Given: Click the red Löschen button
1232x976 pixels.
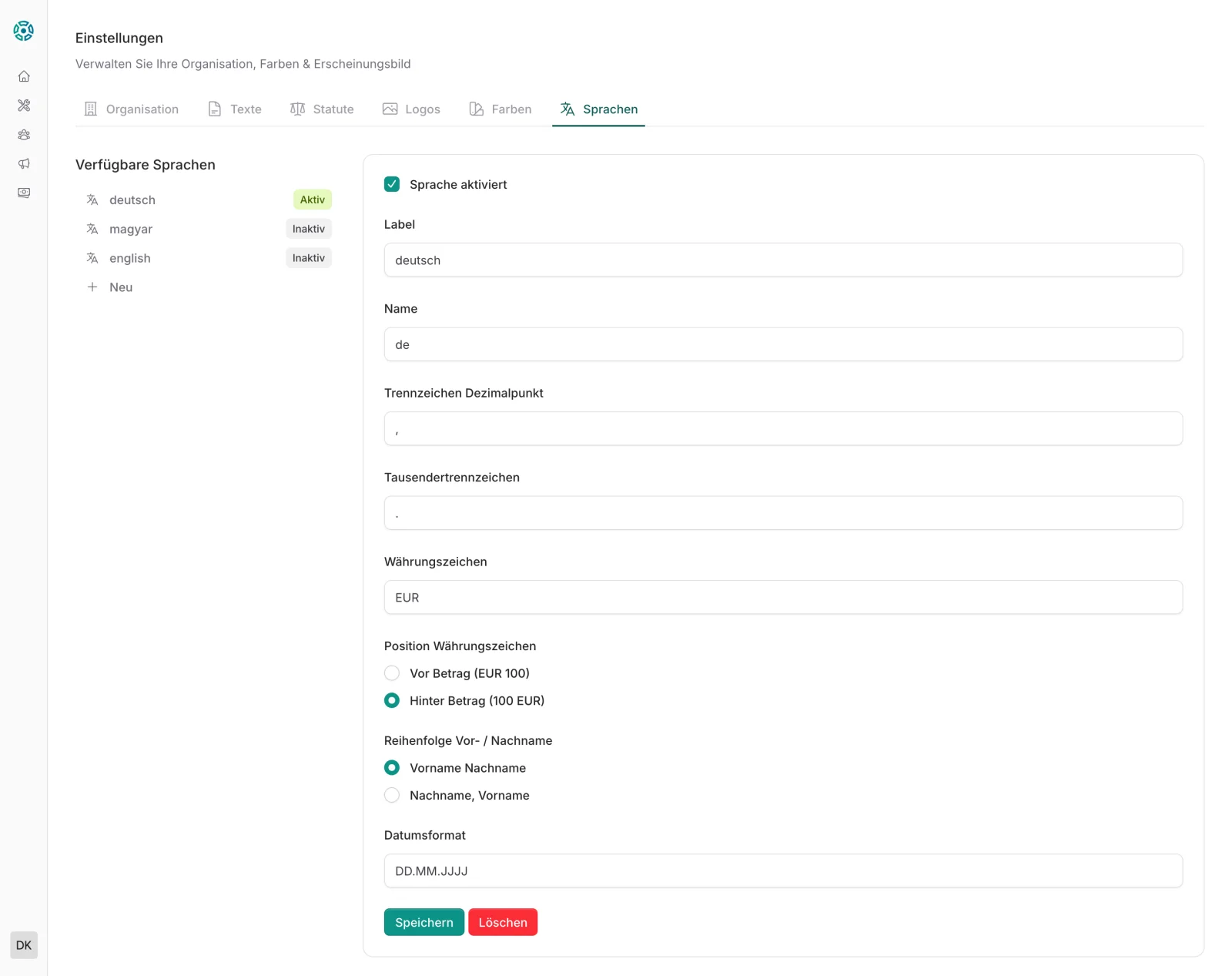Looking at the screenshot, I should tap(503, 922).
